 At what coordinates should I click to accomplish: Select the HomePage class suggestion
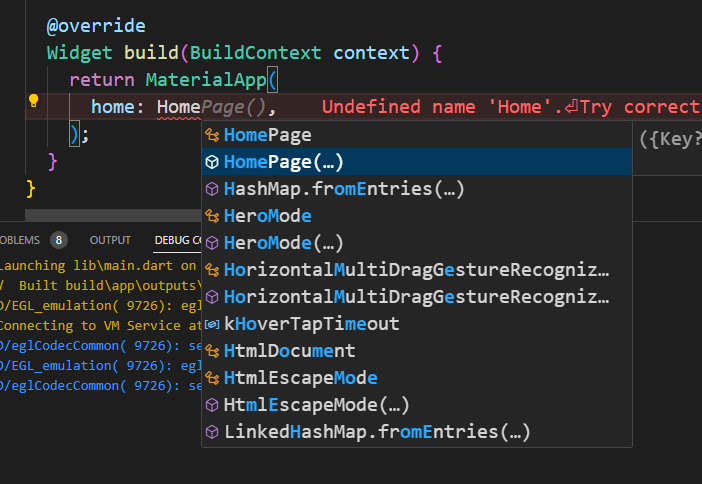pyautogui.click(x=417, y=135)
